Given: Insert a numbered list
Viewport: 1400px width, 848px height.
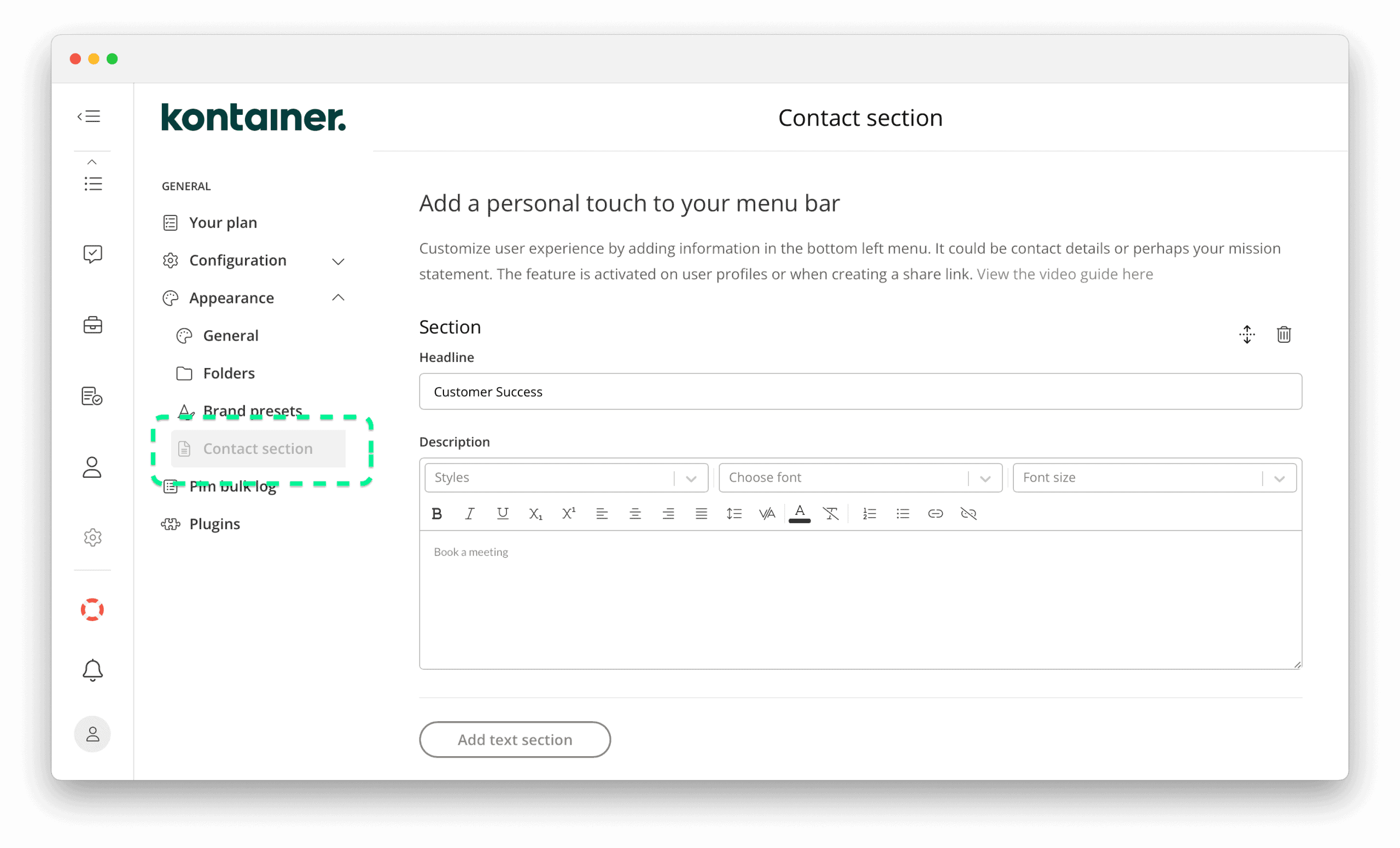Looking at the screenshot, I should [x=870, y=513].
